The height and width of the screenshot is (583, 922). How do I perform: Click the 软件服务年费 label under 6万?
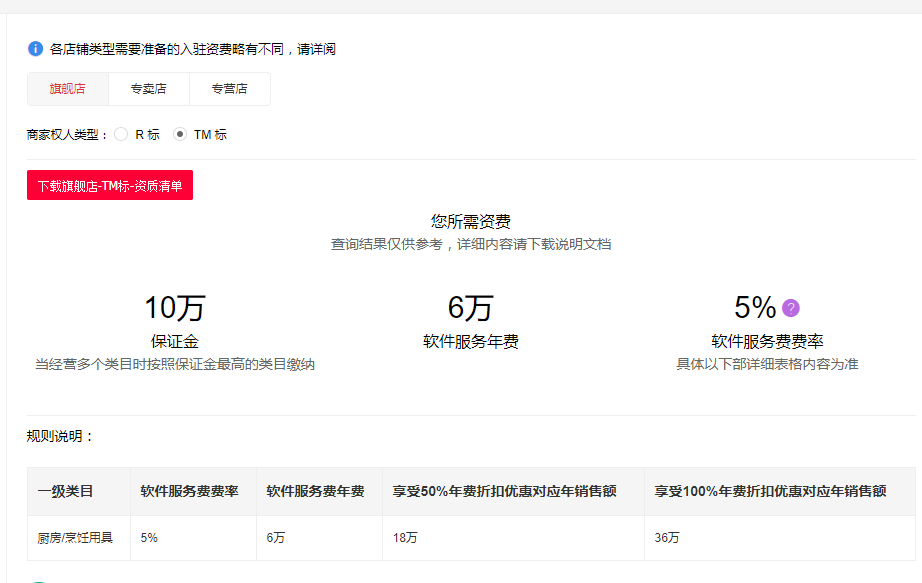[x=470, y=341]
